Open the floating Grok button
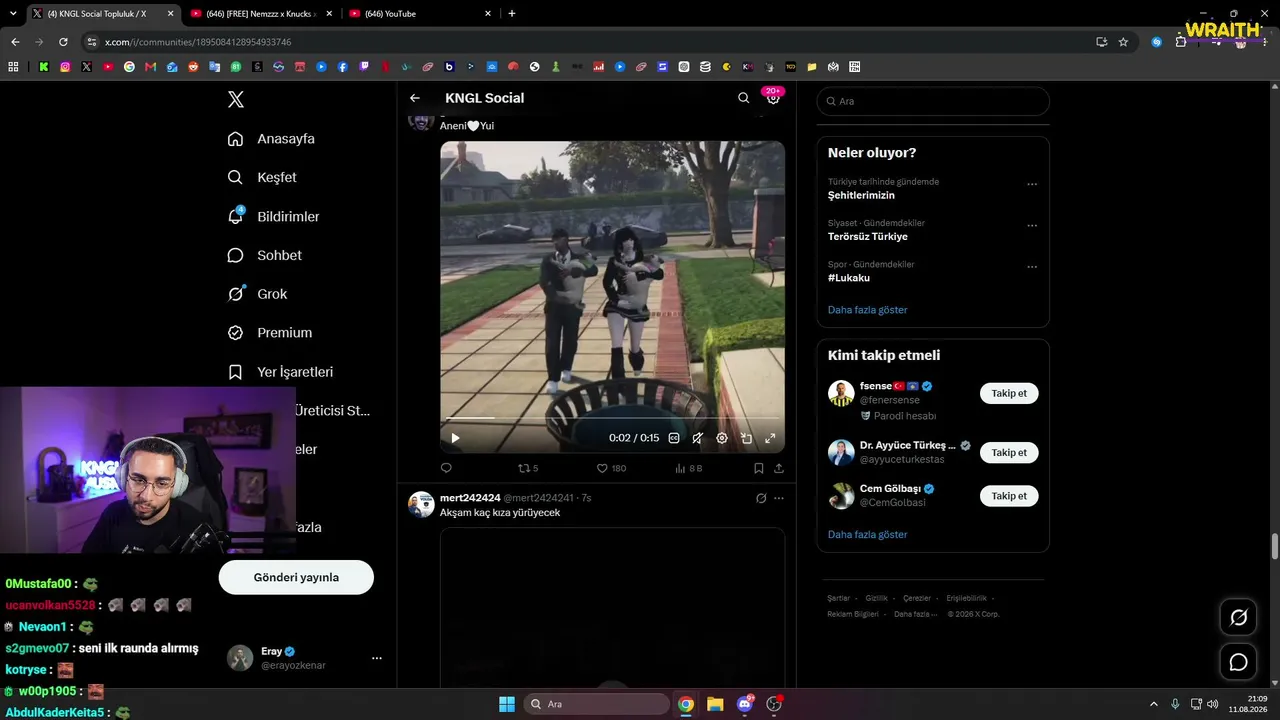 coord(1238,618)
